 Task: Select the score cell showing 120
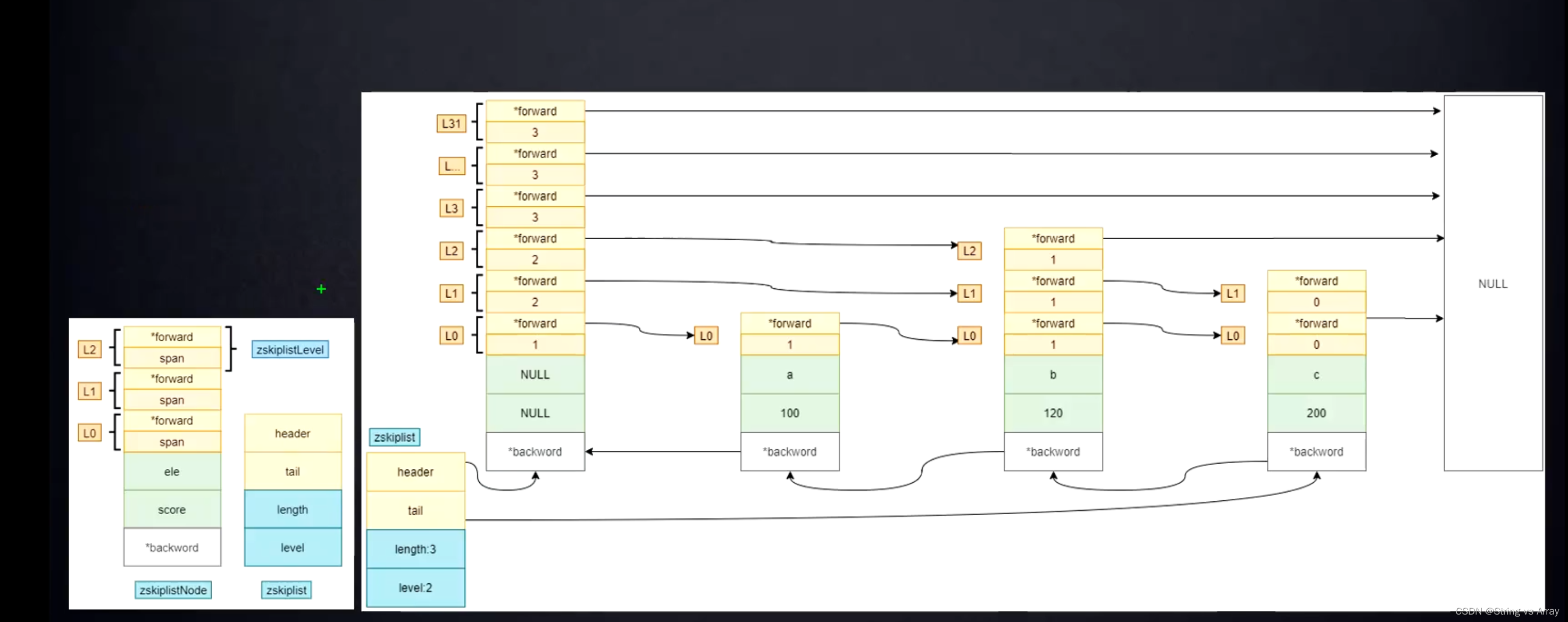(1053, 413)
